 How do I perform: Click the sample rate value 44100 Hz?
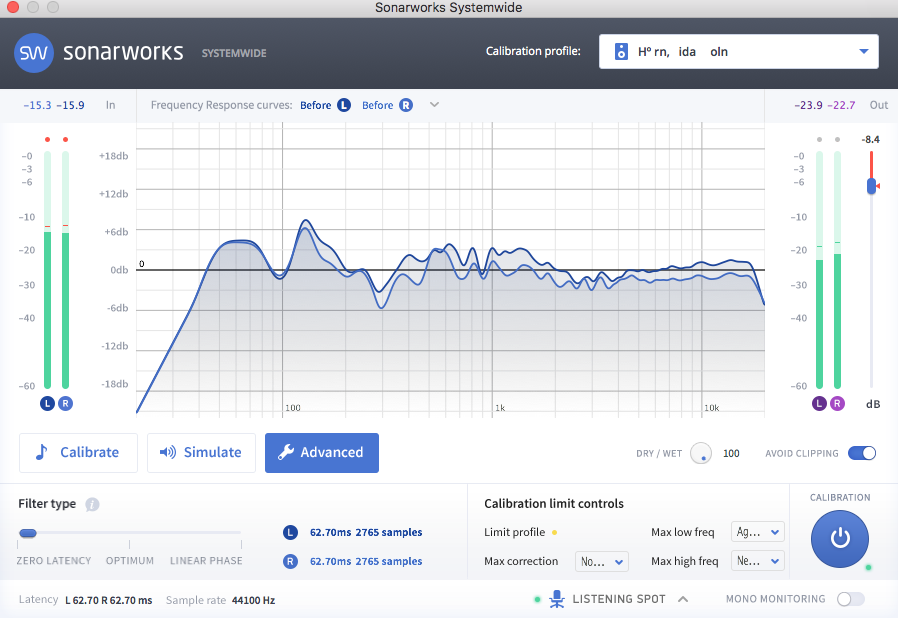[253, 600]
